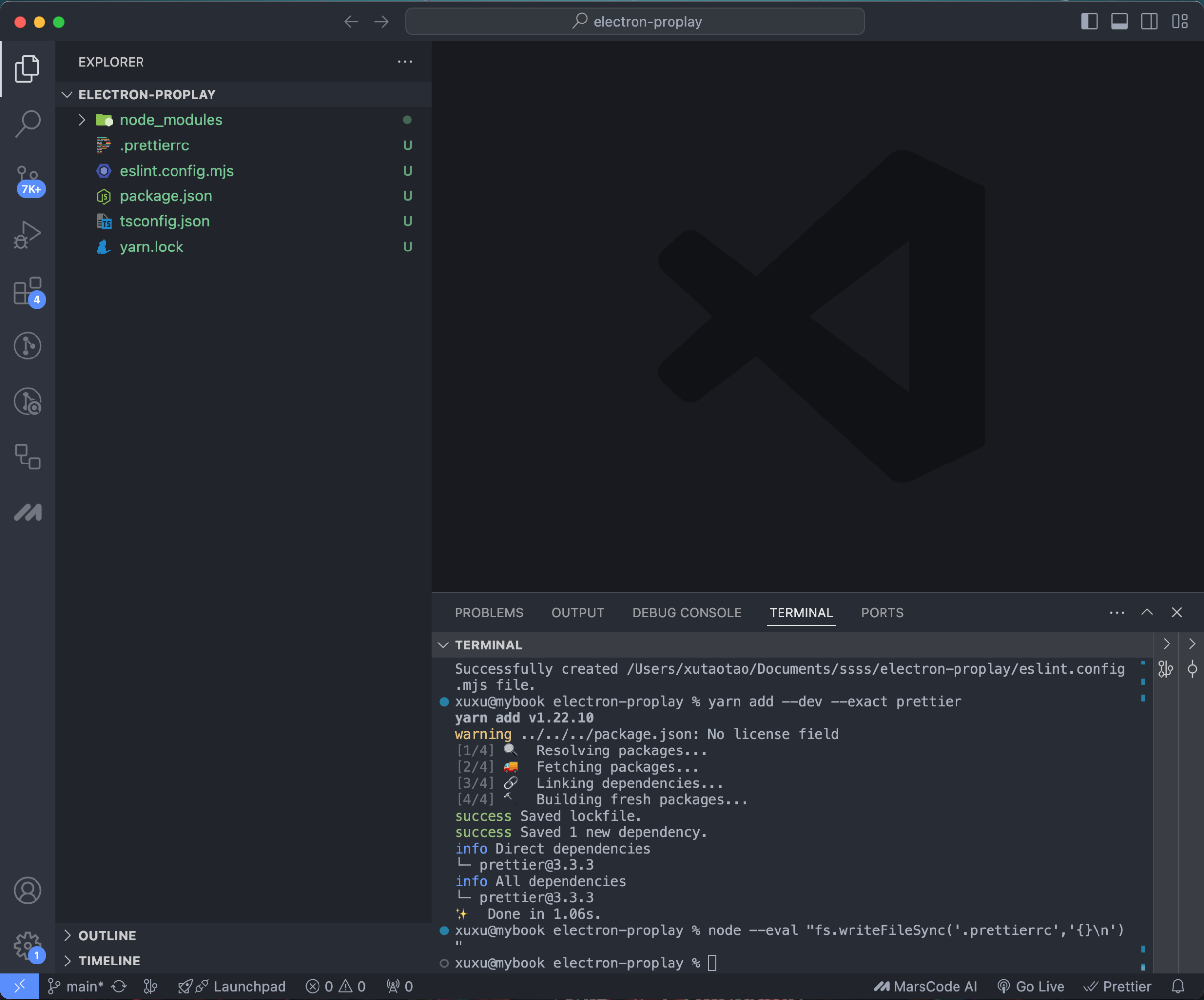This screenshot has width=1204, height=1000.
Task: Open Launchpad from the status bar
Action: [x=232, y=986]
